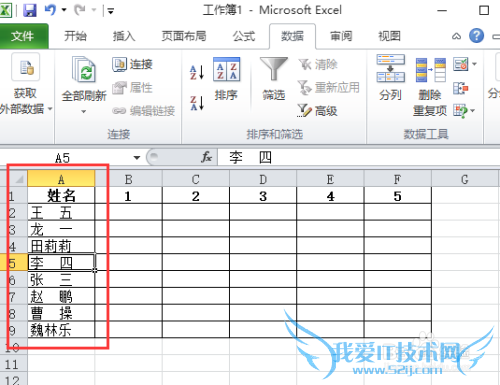The height and width of the screenshot is (385, 500).
Task: Click the 连接 (Connections) button
Action: click(132, 64)
